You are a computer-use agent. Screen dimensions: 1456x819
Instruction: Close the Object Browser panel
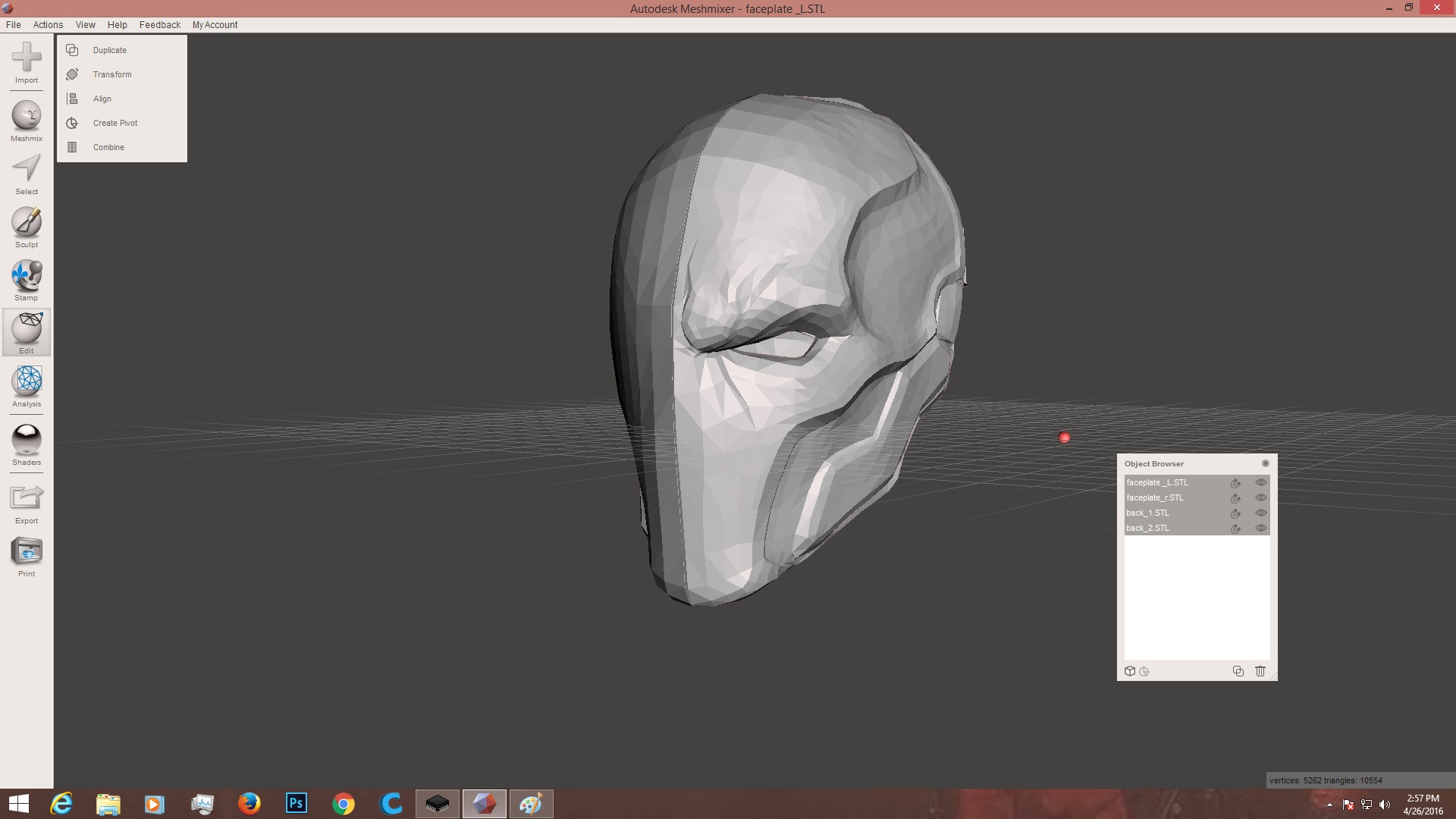(x=1265, y=463)
